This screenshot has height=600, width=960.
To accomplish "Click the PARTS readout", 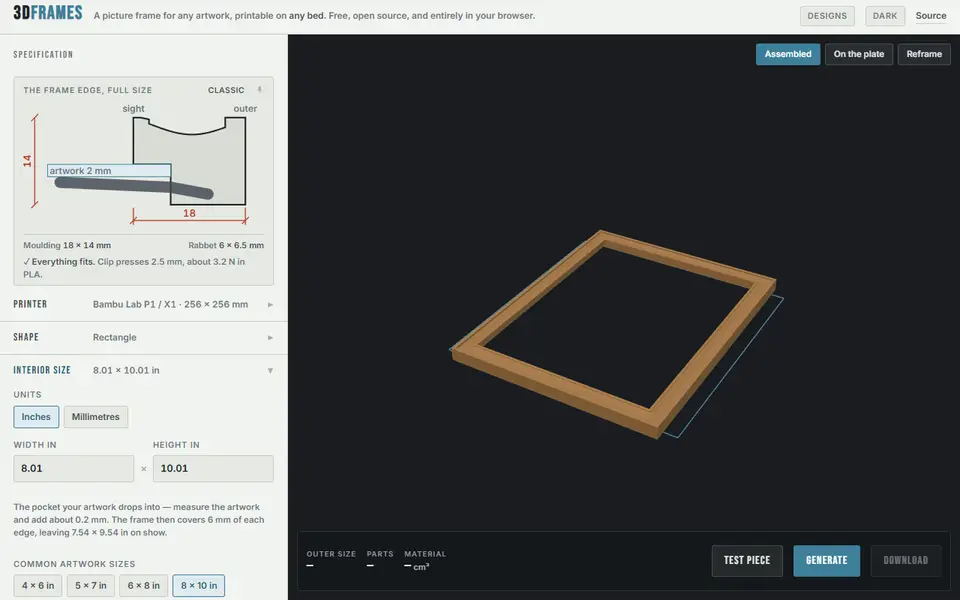I will pos(380,559).
